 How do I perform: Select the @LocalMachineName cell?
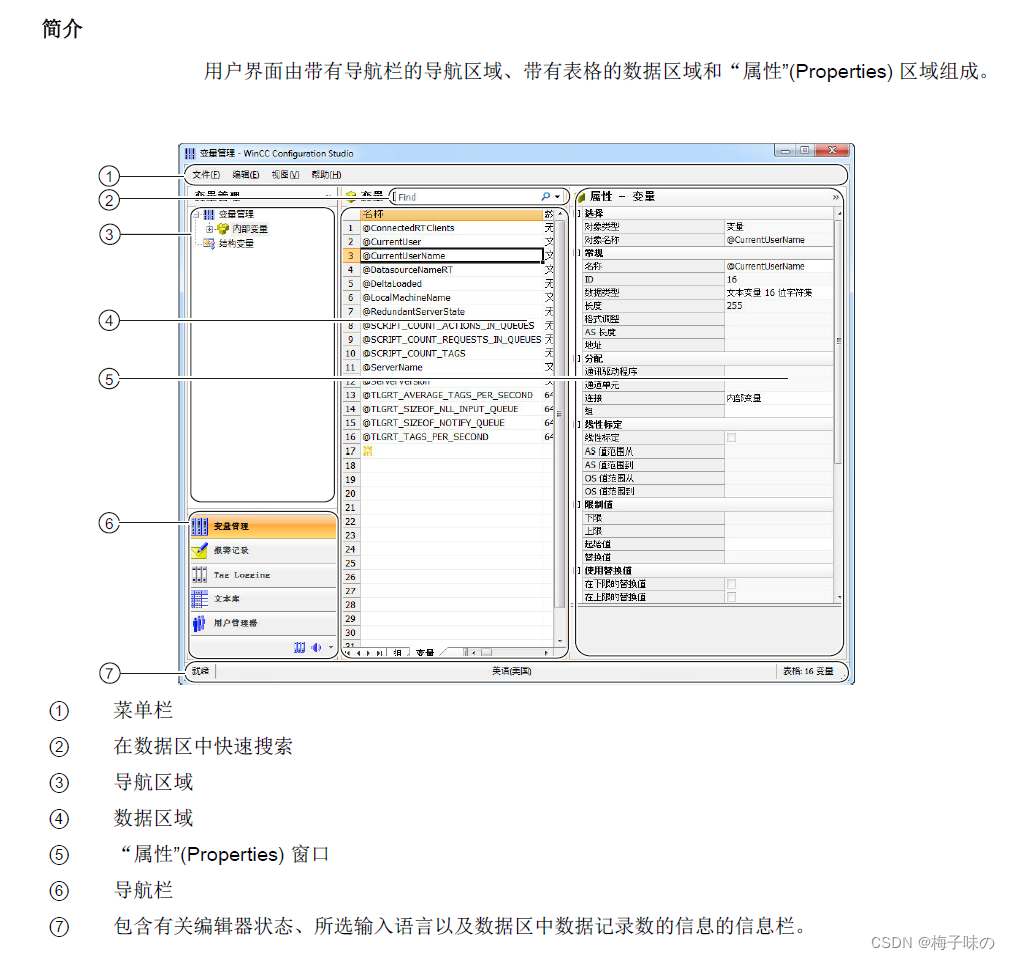click(450, 298)
